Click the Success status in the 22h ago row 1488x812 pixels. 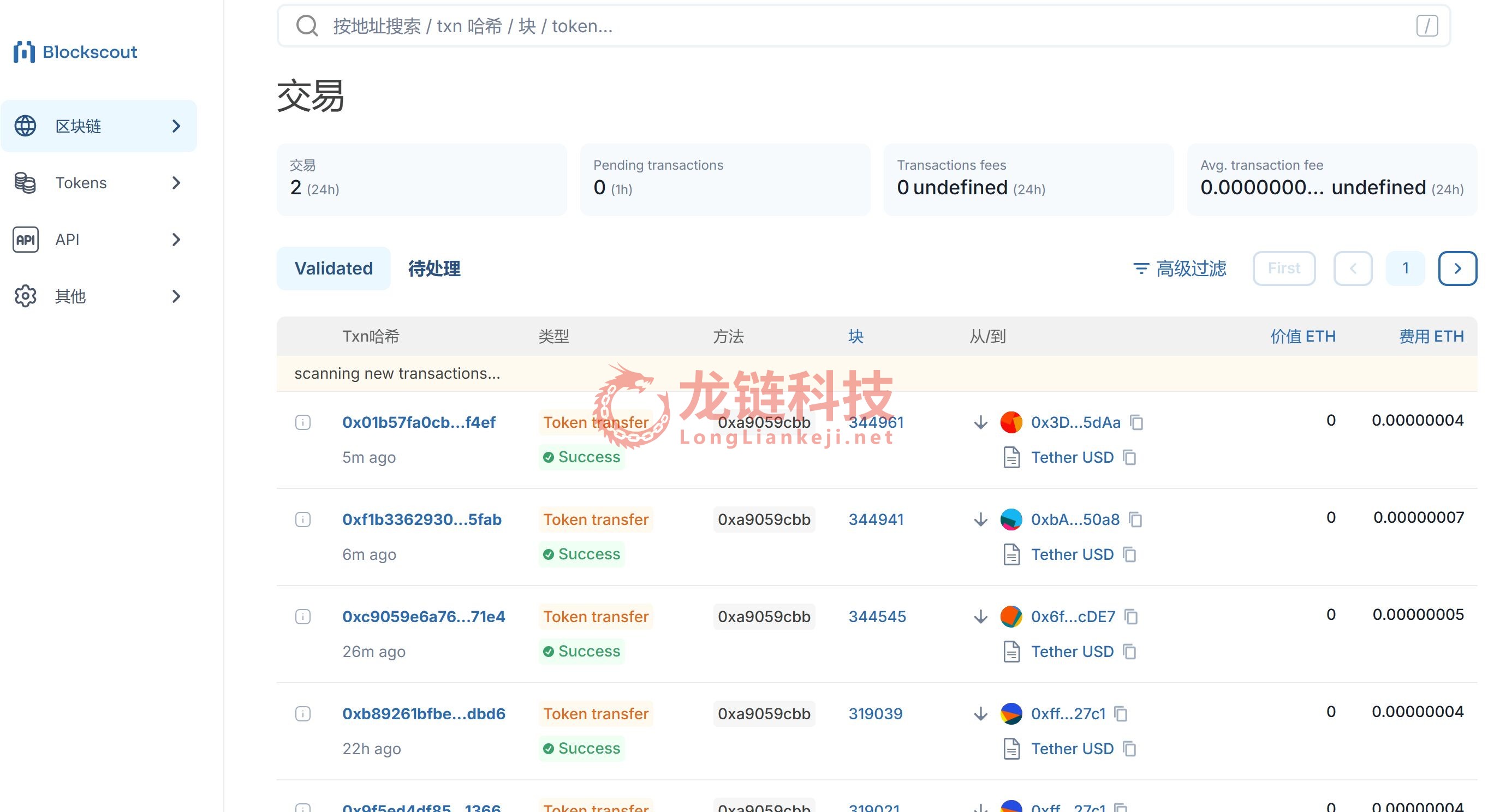click(x=582, y=748)
